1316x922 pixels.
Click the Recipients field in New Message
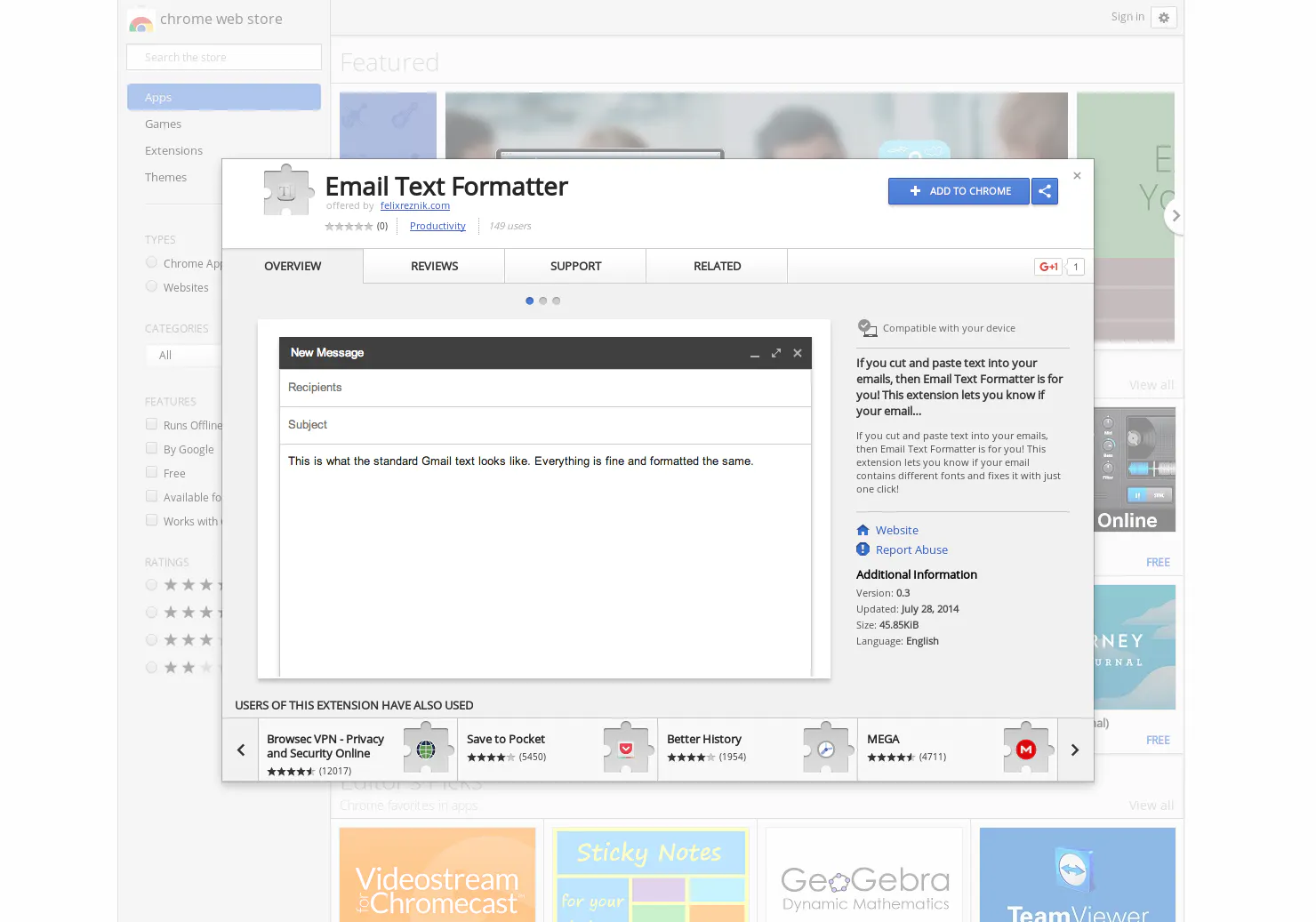point(545,388)
